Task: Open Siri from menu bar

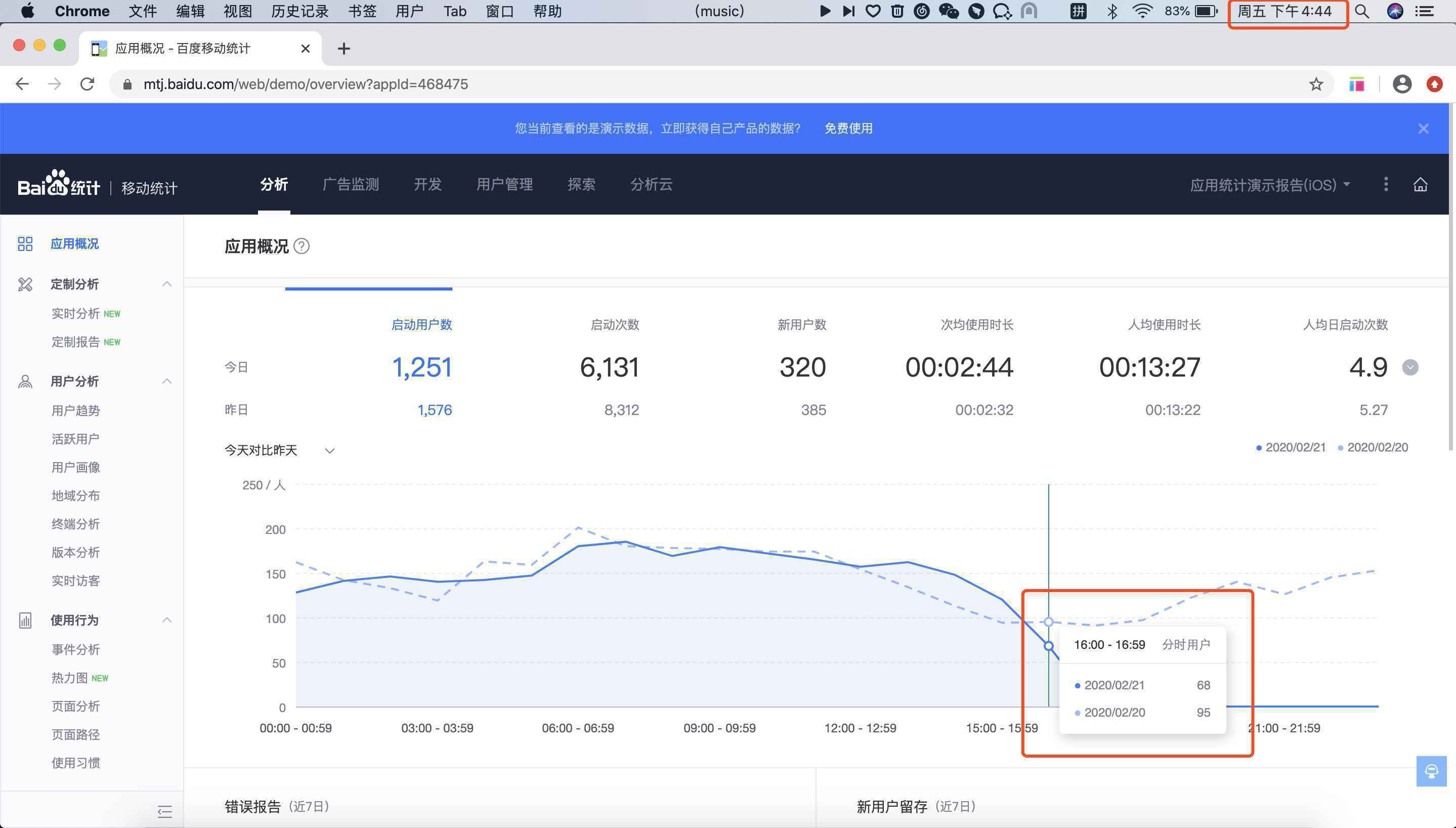Action: (x=1395, y=11)
